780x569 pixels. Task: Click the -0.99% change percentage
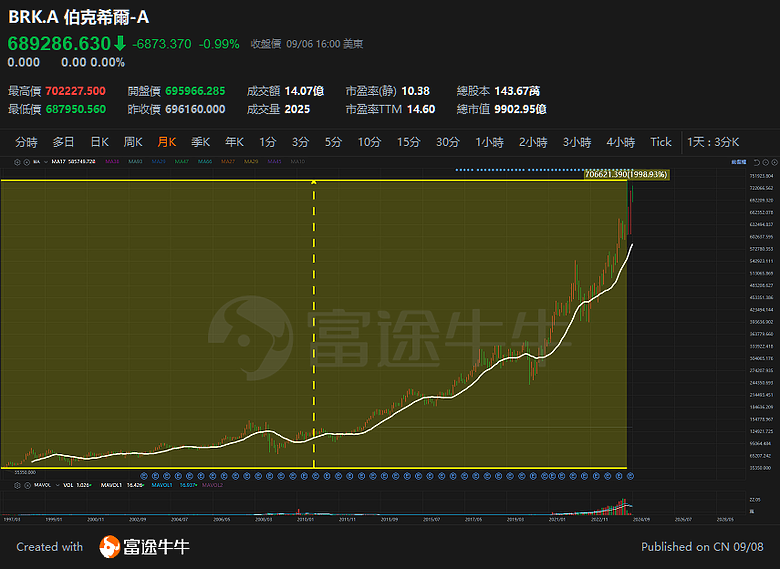coord(219,44)
